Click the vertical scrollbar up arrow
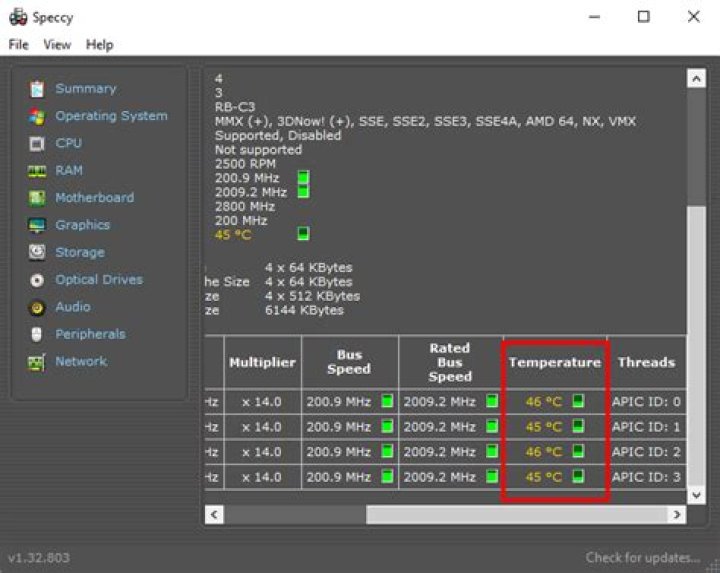This screenshot has height=573, width=720. 696,79
